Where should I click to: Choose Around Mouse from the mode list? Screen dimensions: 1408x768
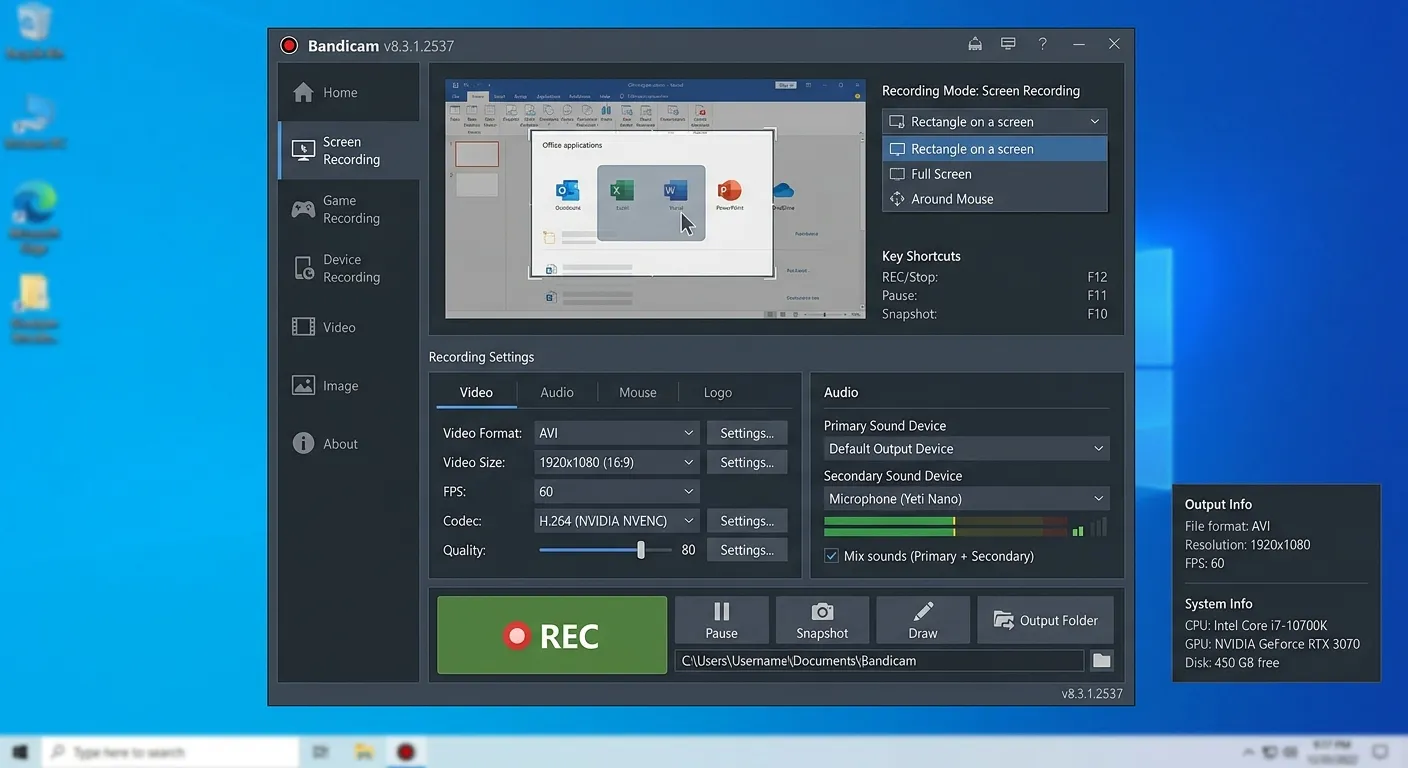tap(995, 199)
